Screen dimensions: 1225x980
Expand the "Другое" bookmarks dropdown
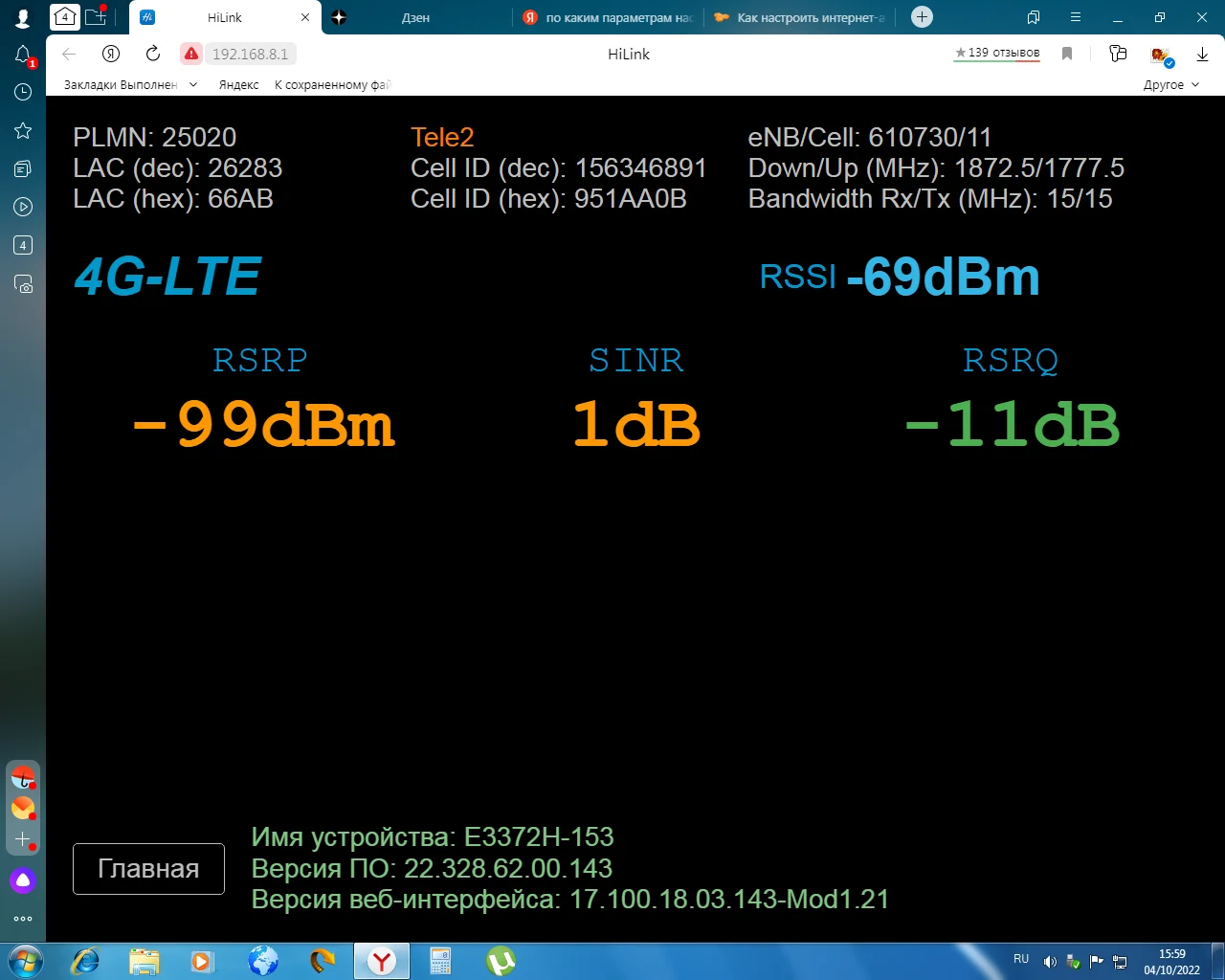point(1171,84)
